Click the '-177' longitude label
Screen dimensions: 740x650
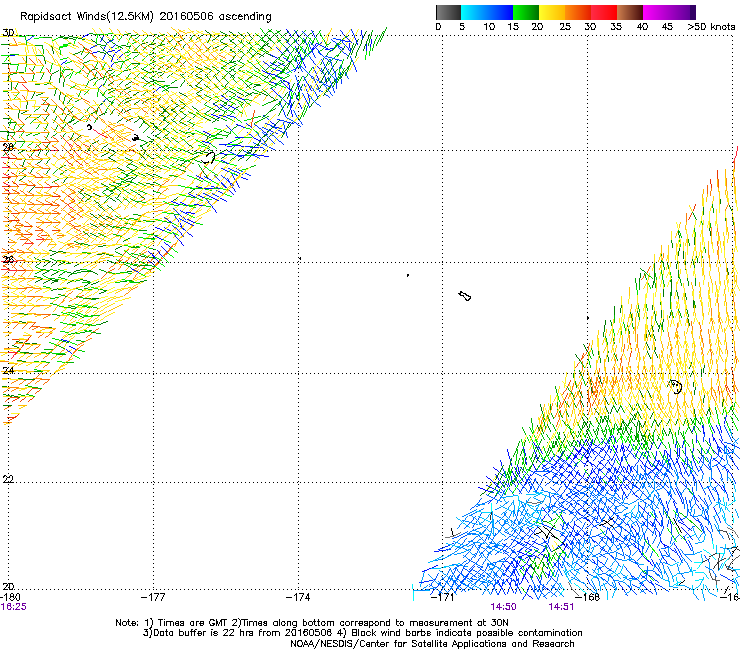click(153, 597)
